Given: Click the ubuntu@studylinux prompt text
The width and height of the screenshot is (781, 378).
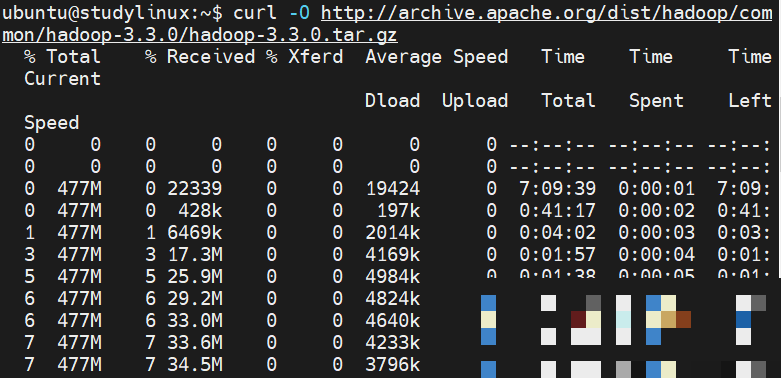Looking at the screenshot, I should pos(112,13).
